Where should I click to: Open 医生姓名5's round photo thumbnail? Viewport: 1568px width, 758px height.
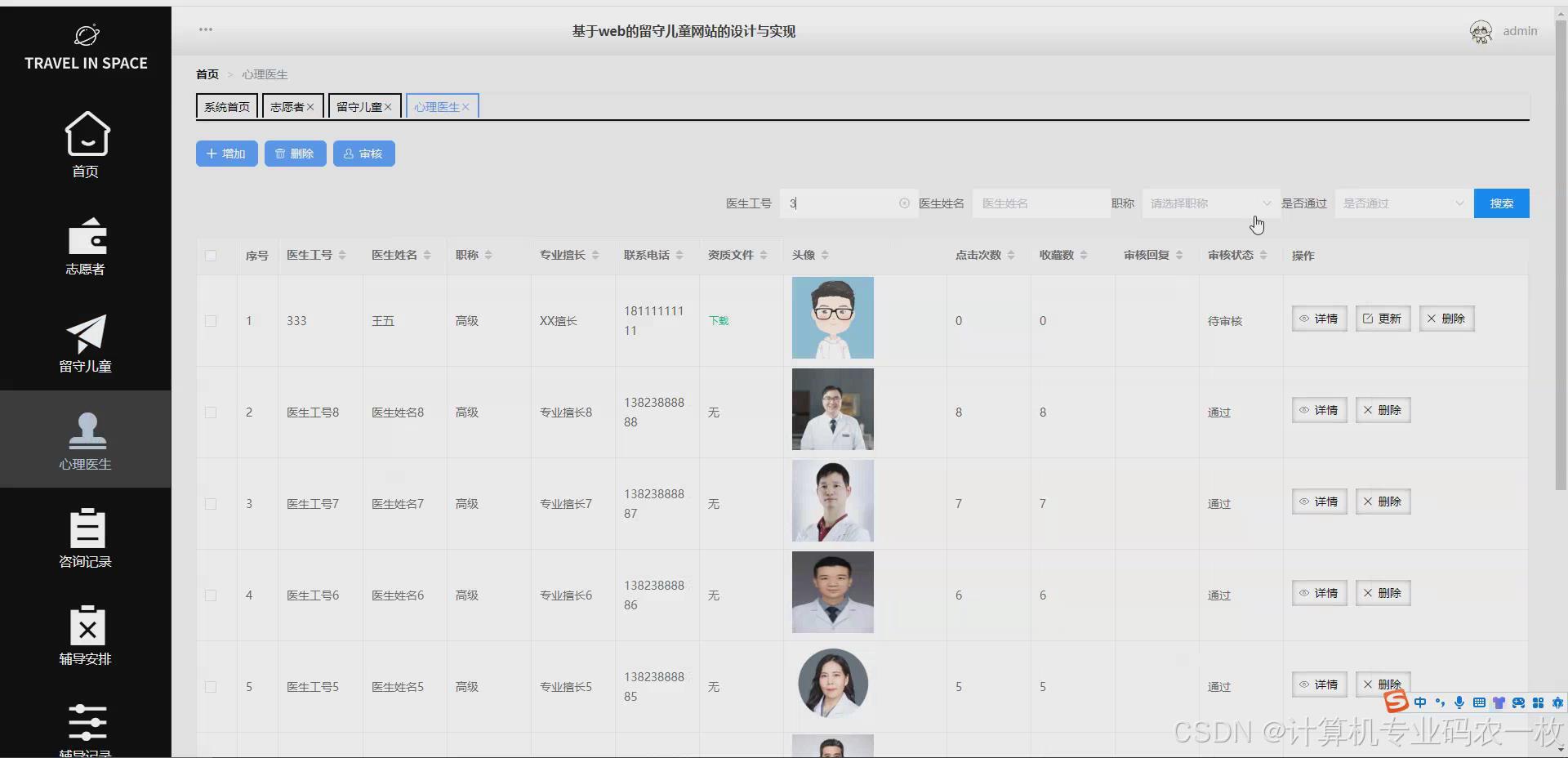tap(833, 684)
